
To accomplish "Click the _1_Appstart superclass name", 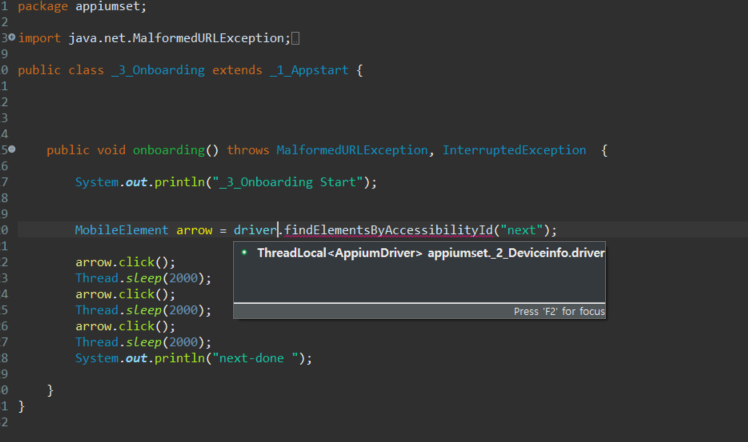I will click(309, 70).
